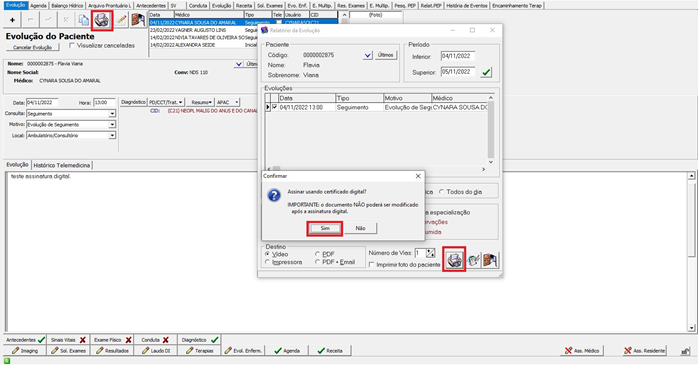
Task: Click the printer icon in main toolbar
Action: point(102,20)
